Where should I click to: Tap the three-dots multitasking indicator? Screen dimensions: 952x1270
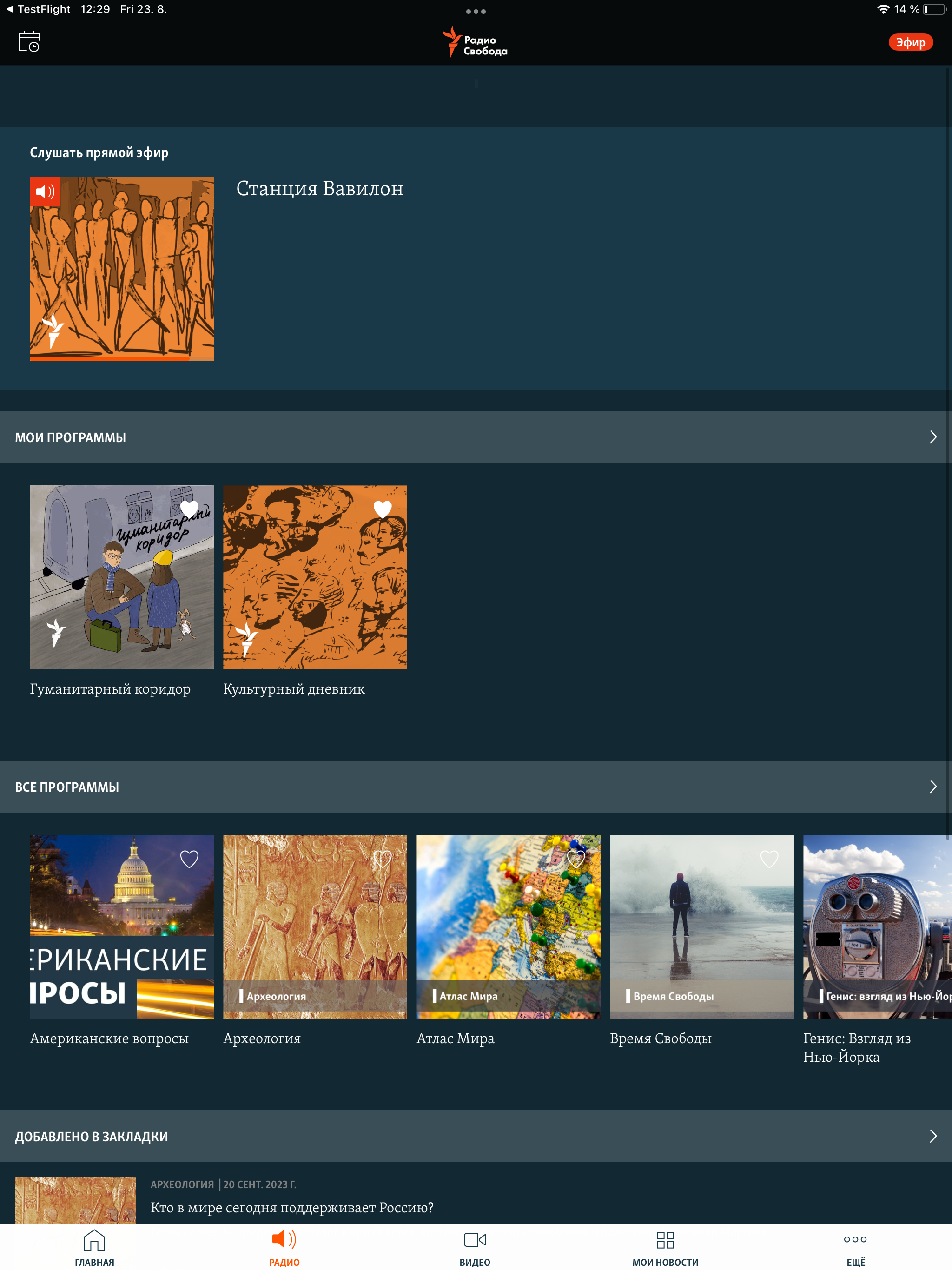[476, 12]
